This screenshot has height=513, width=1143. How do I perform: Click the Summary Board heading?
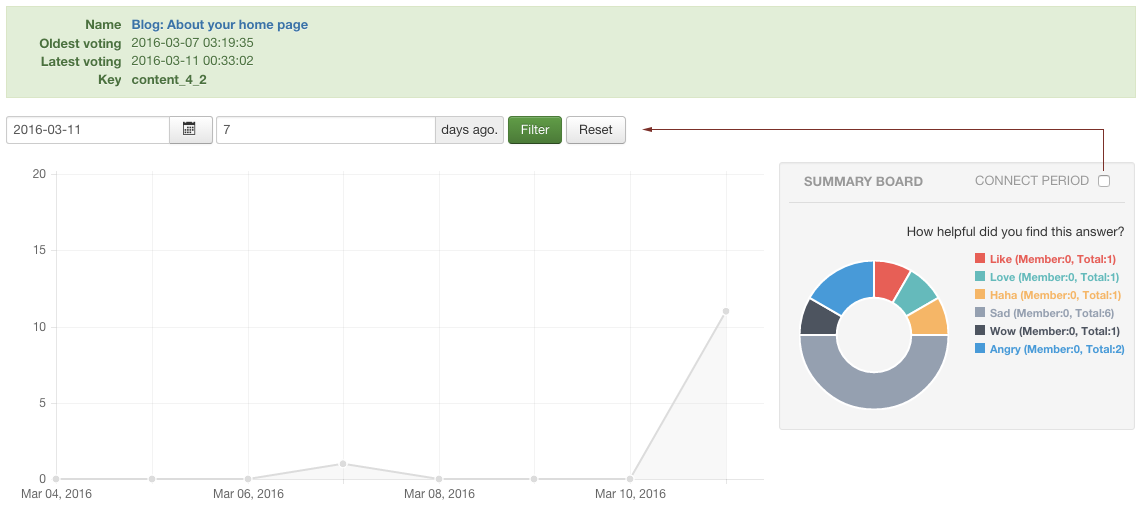(863, 182)
